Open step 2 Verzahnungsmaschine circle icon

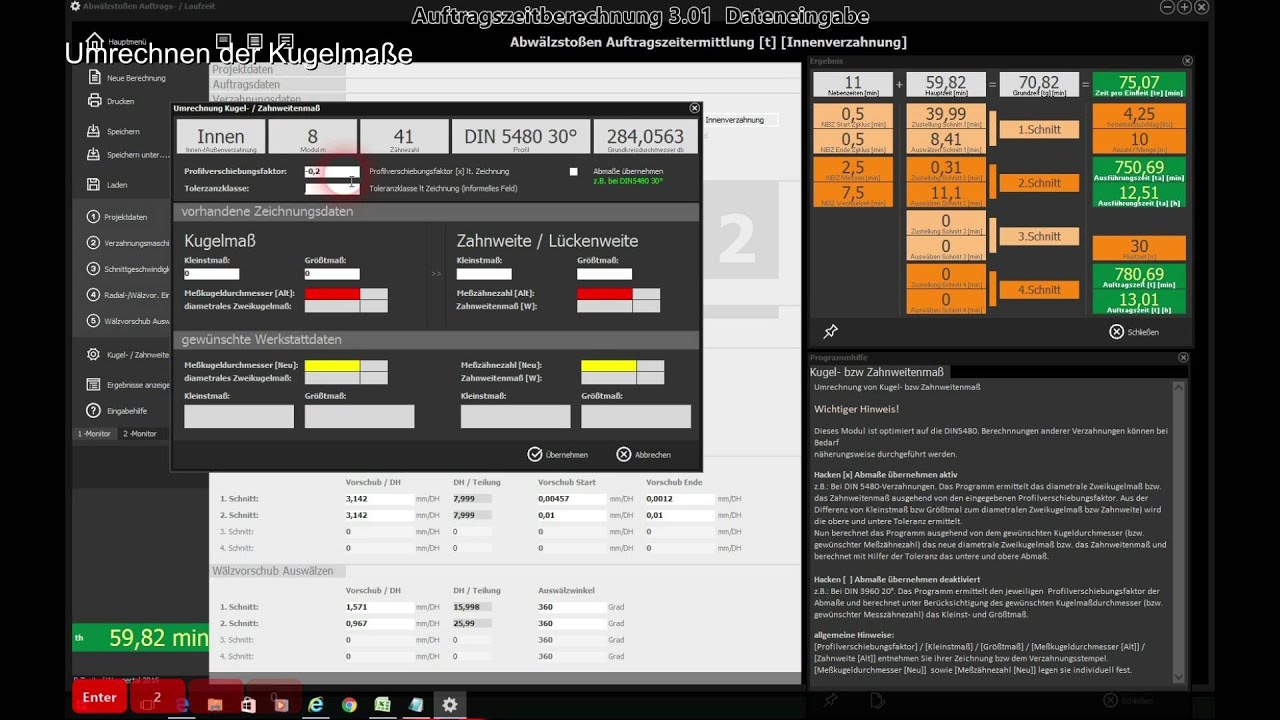tap(94, 243)
